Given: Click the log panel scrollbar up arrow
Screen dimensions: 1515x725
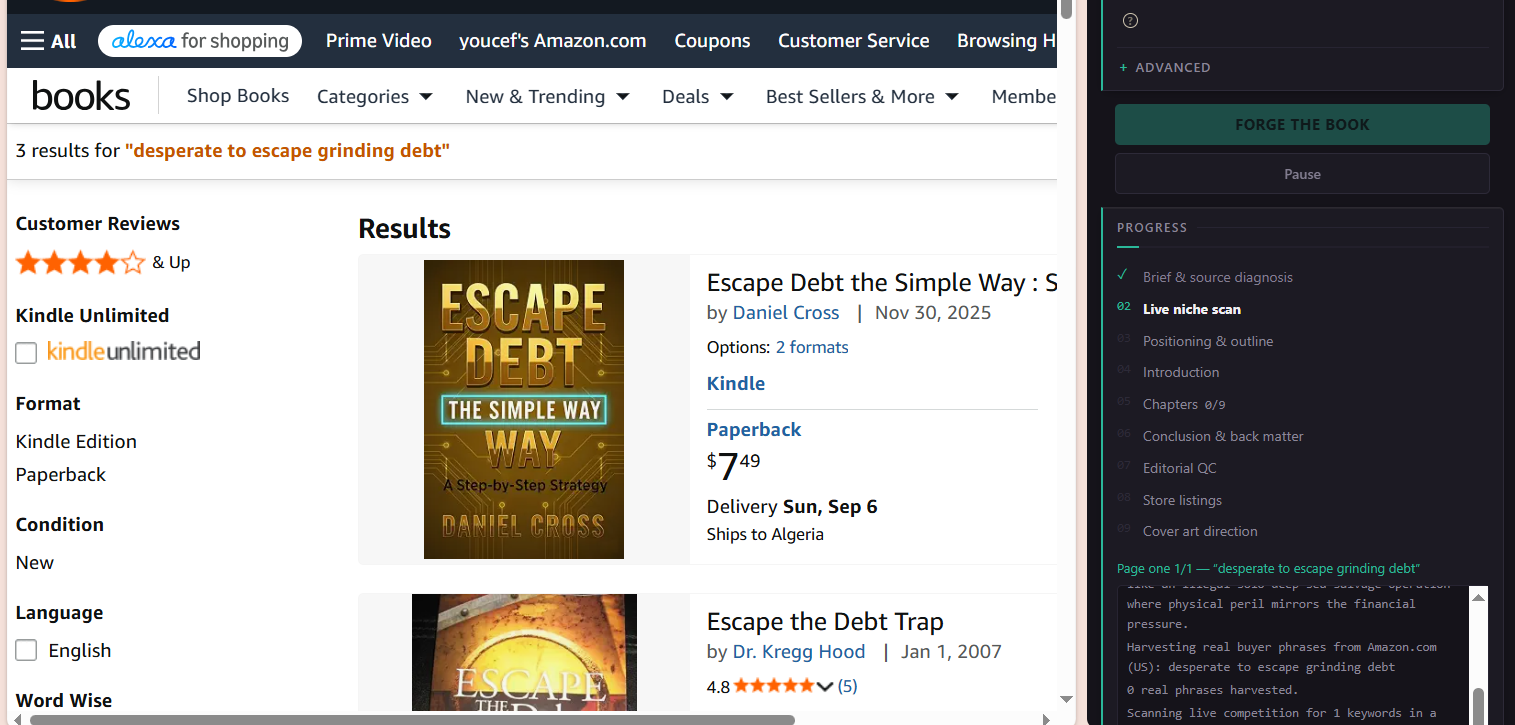Looking at the screenshot, I should (x=1478, y=597).
